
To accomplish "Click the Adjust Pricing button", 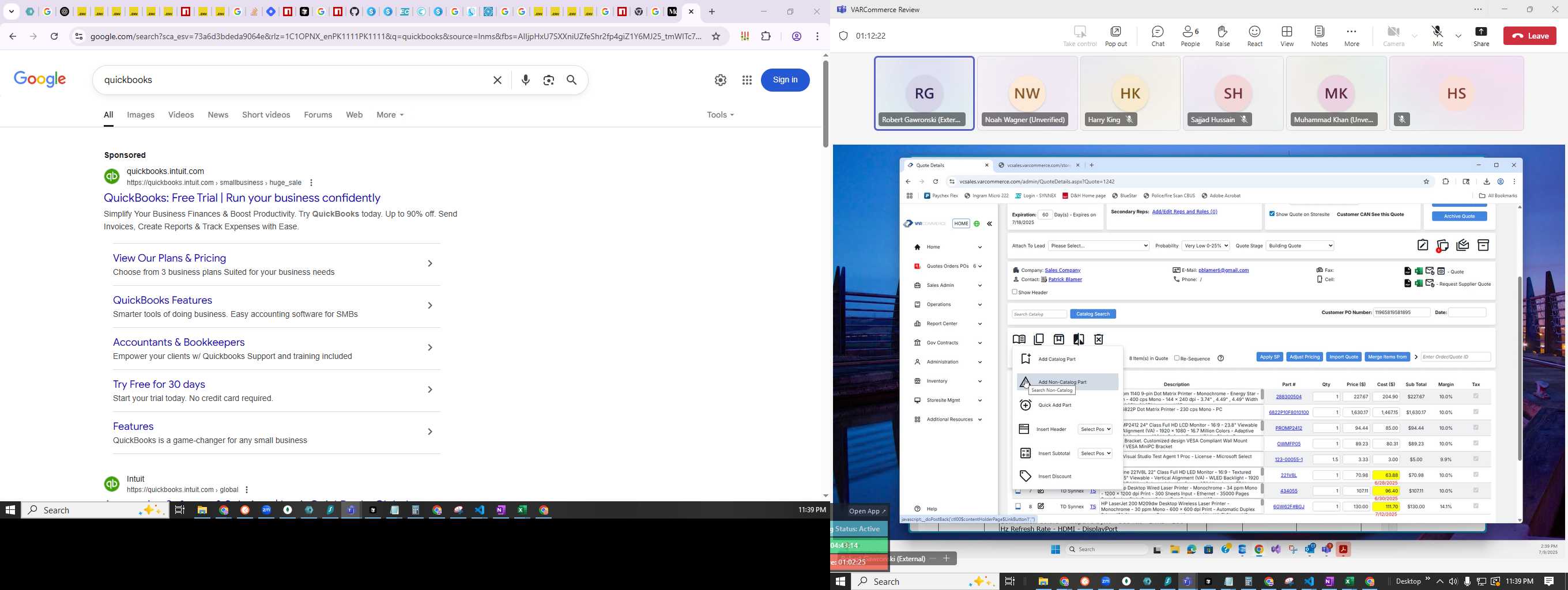I will click(x=1305, y=357).
